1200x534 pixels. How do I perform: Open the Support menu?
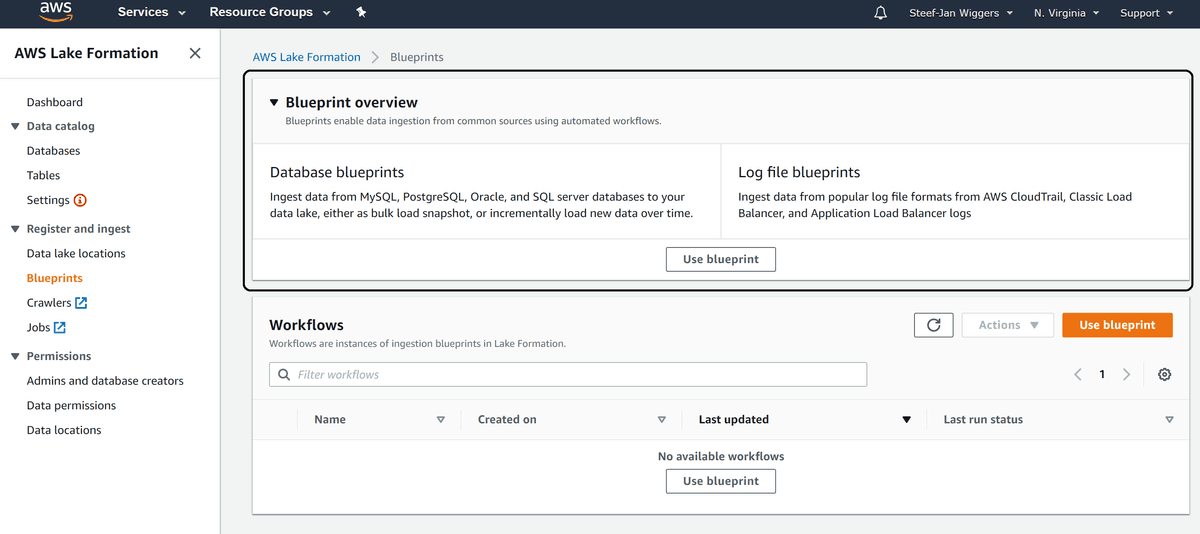click(1146, 13)
